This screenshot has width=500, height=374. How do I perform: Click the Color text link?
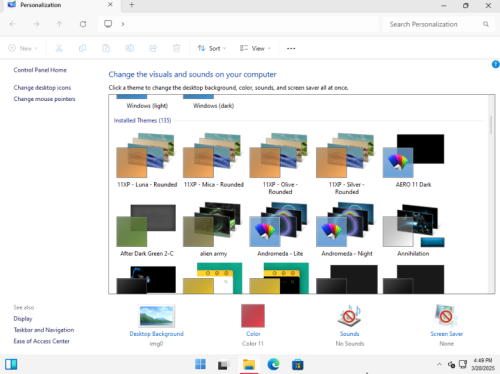coord(253,334)
